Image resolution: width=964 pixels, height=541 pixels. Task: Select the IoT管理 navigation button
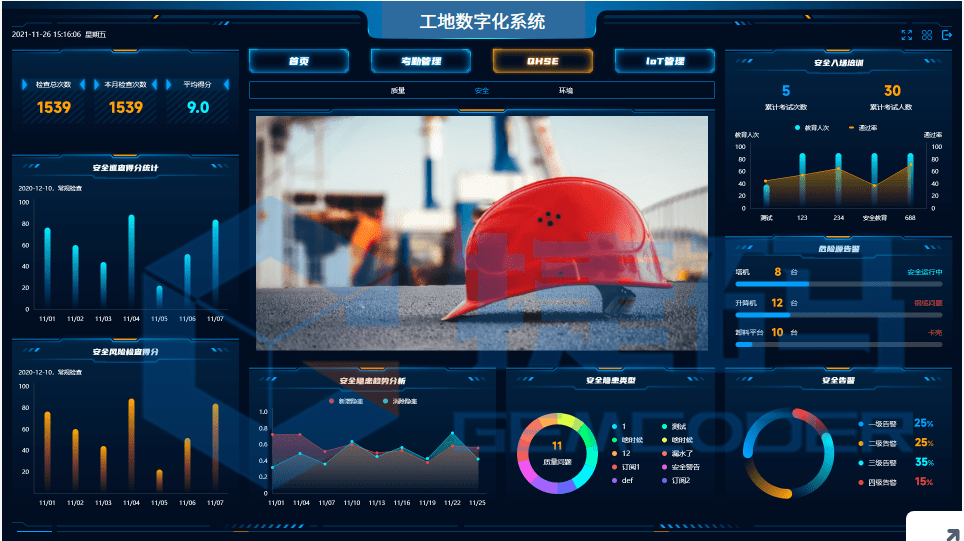coord(664,61)
